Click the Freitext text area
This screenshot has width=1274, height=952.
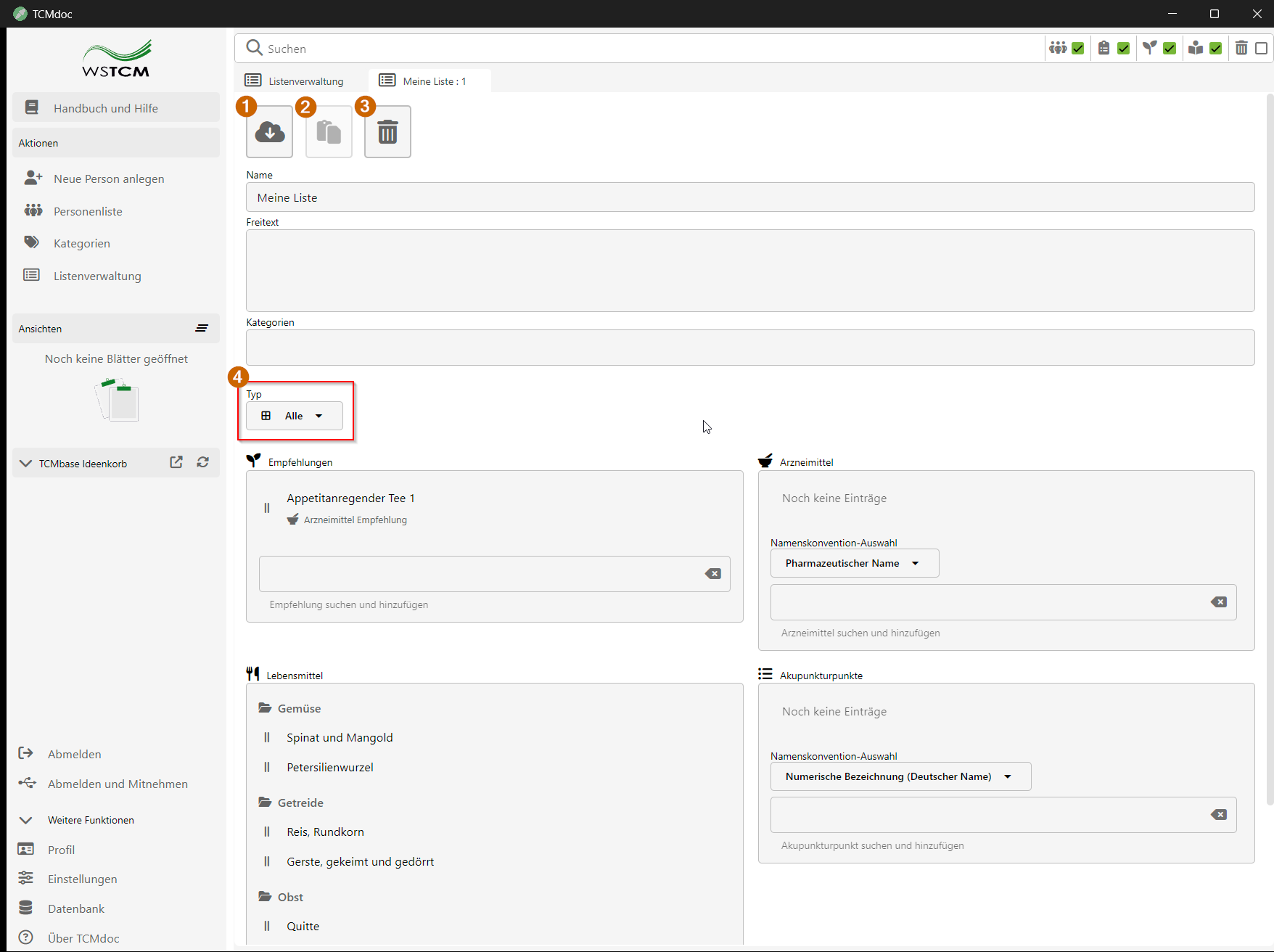[x=749, y=271]
